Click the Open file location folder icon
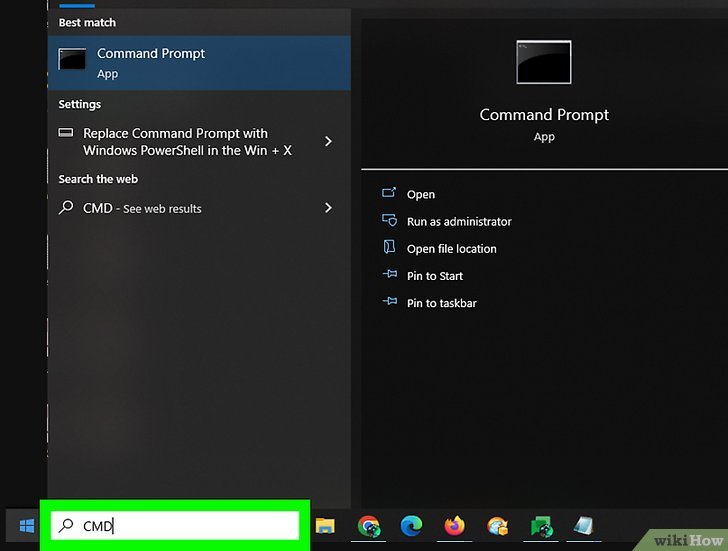The height and width of the screenshot is (551, 728). [389, 246]
